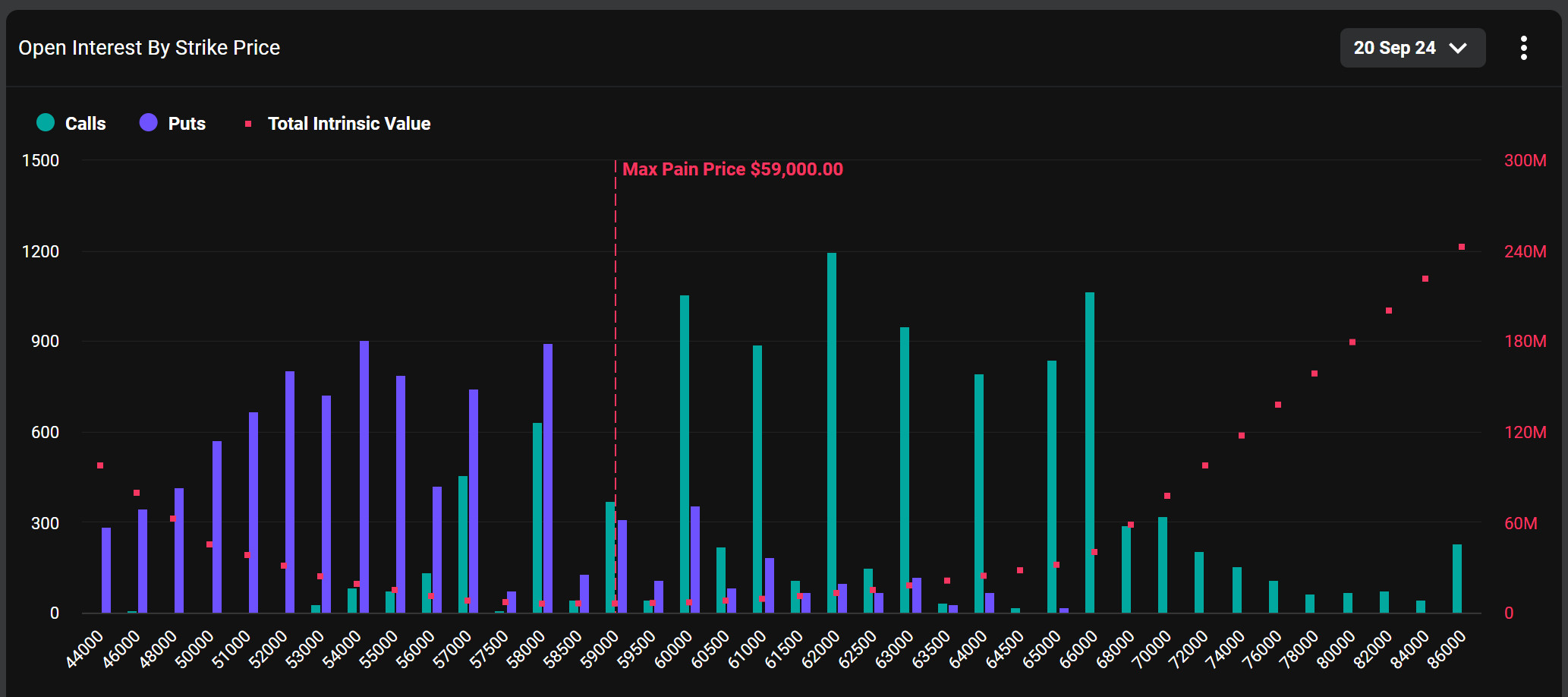Click the intrinsic value point at 80000
The width and height of the screenshot is (1568, 697).
pos(1352,342)
